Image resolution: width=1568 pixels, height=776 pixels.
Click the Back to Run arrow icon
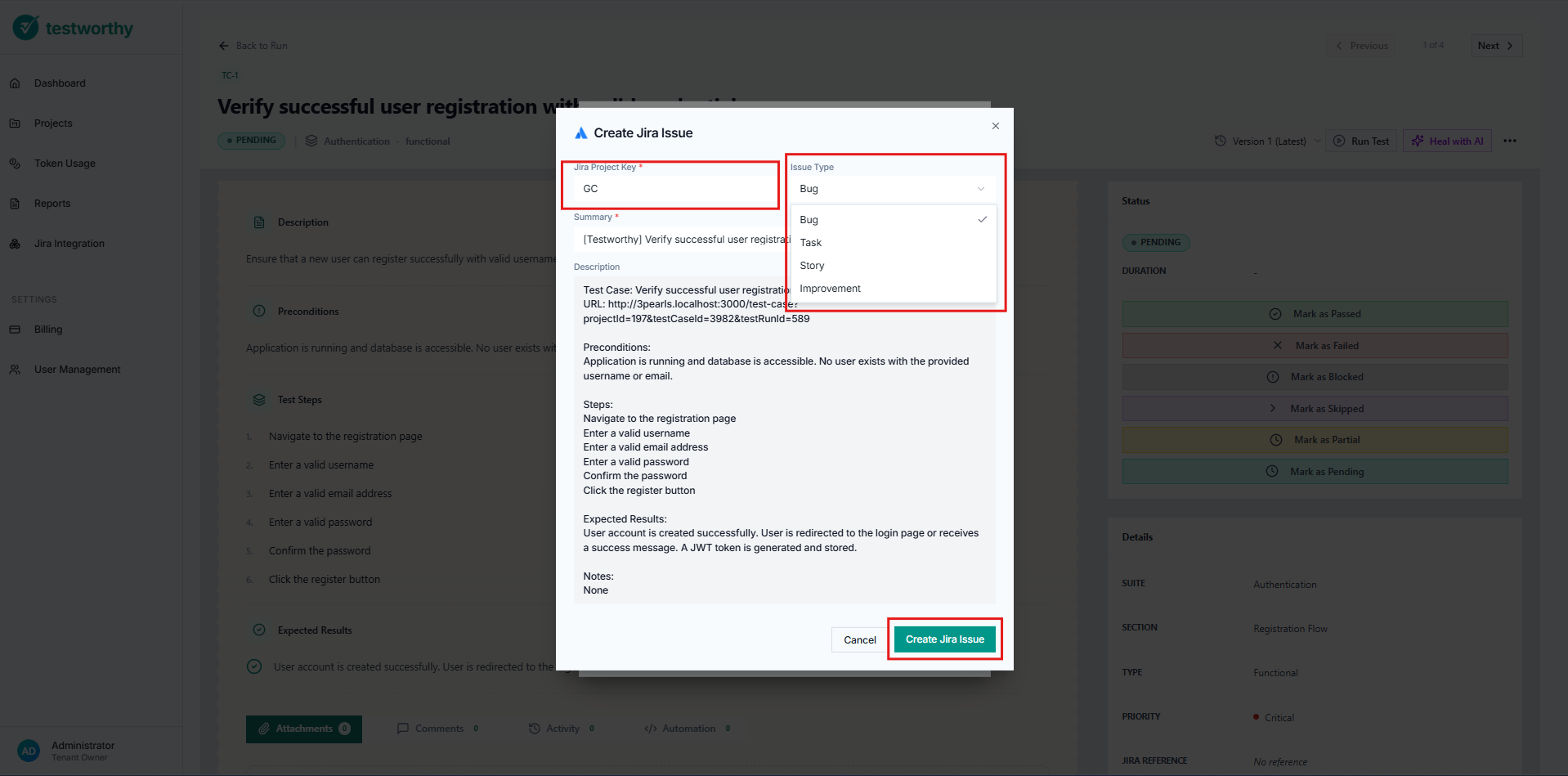pyautogui.click(x=224, y=46)
